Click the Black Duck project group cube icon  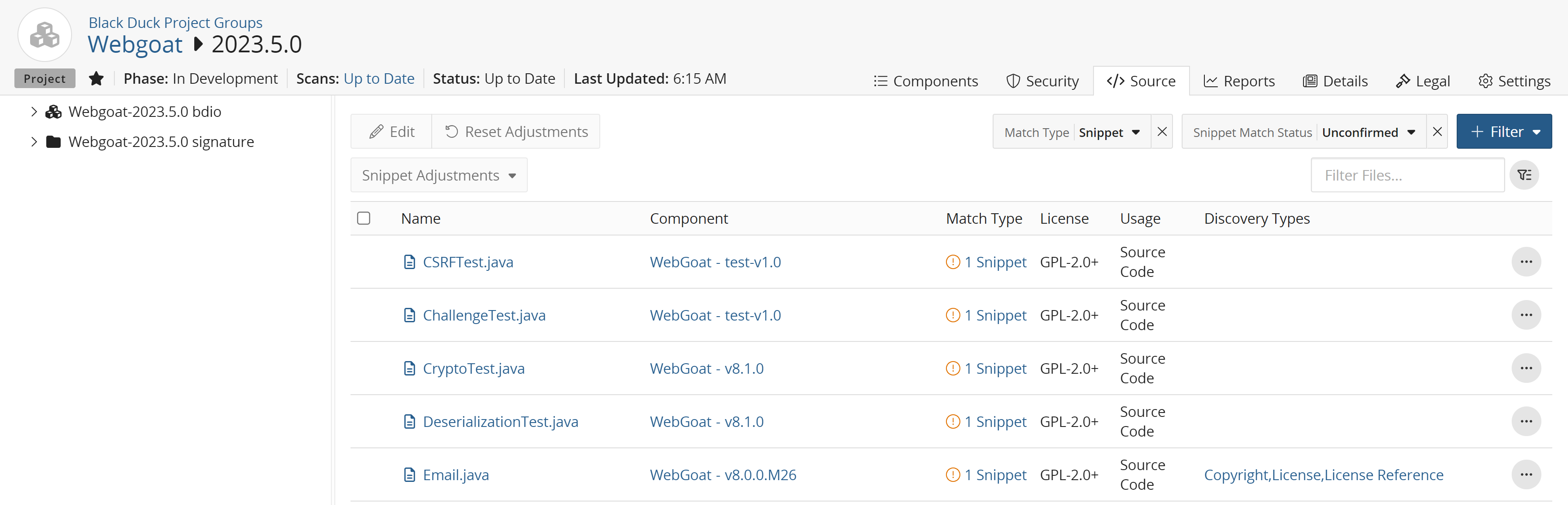(45, 35)
